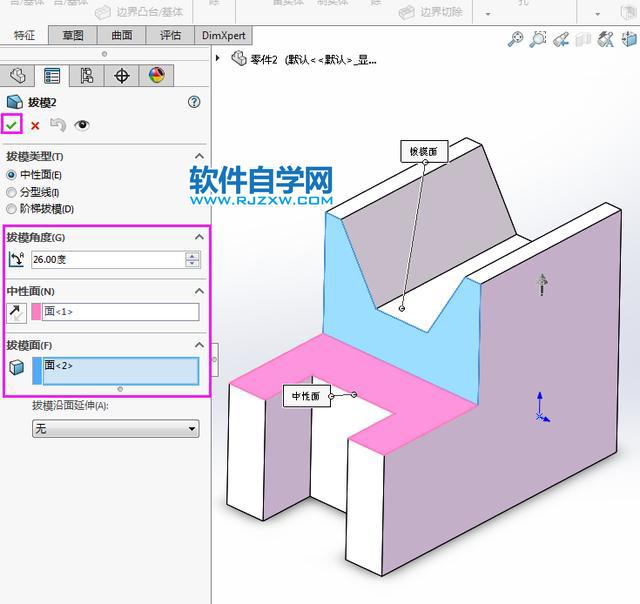Screen dimensions: 640x604
Task: Click the section view icon
Action: 583,40
